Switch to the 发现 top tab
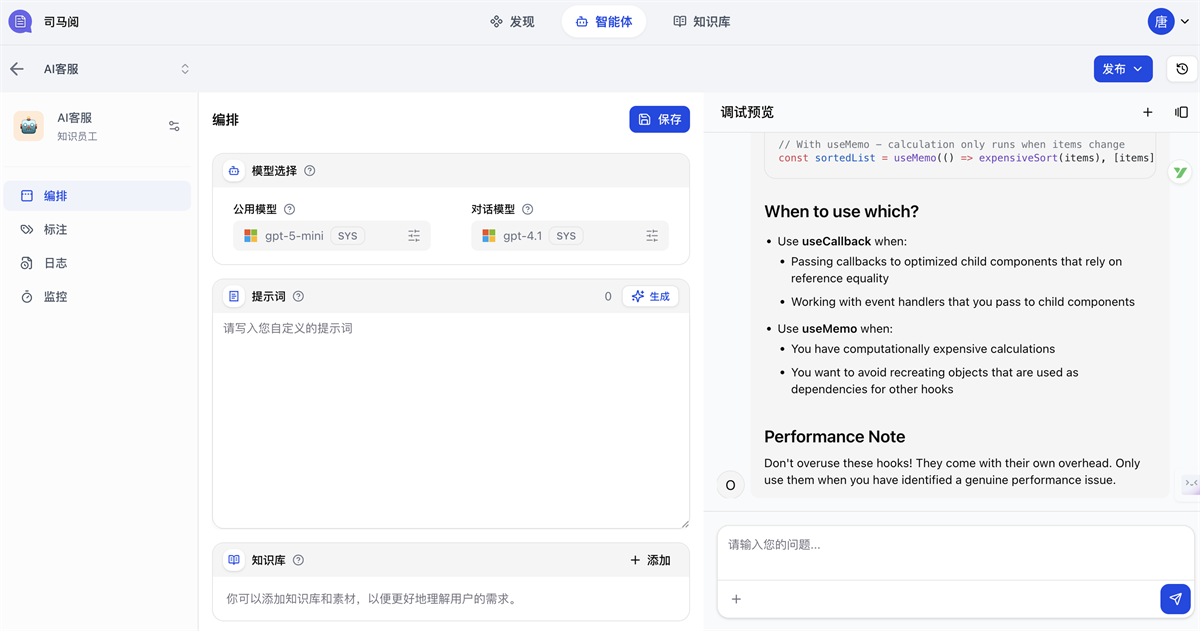This screenshot has height=631, width=1200. pos(512,21)
